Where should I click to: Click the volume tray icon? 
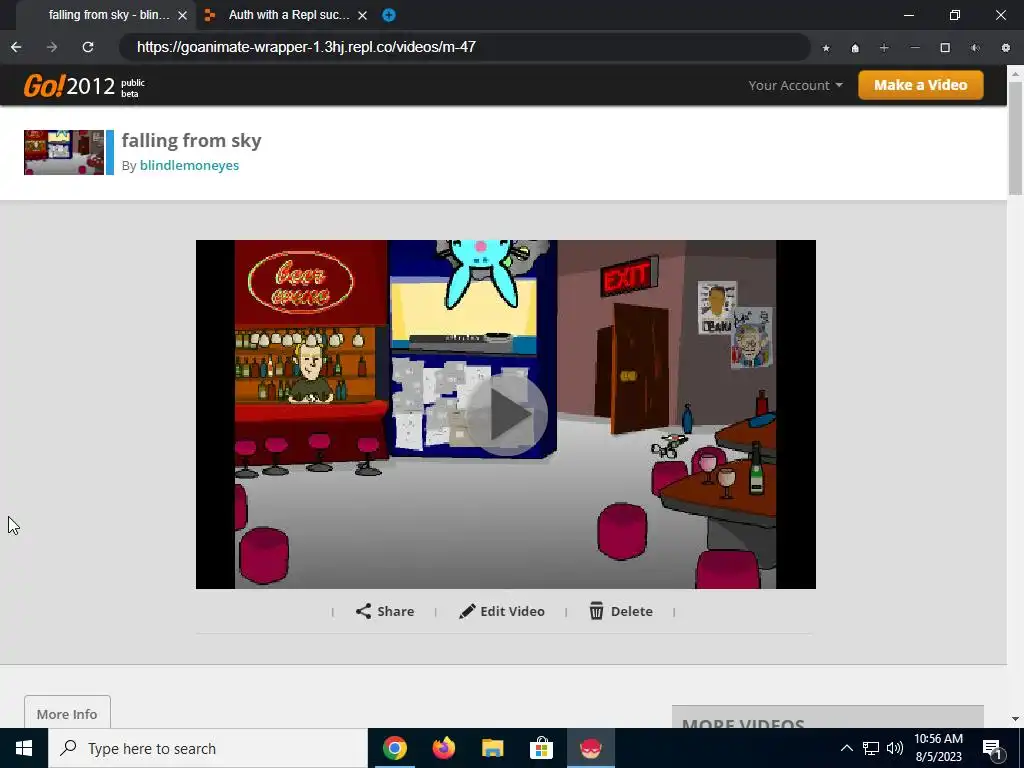tap(895, 748)
